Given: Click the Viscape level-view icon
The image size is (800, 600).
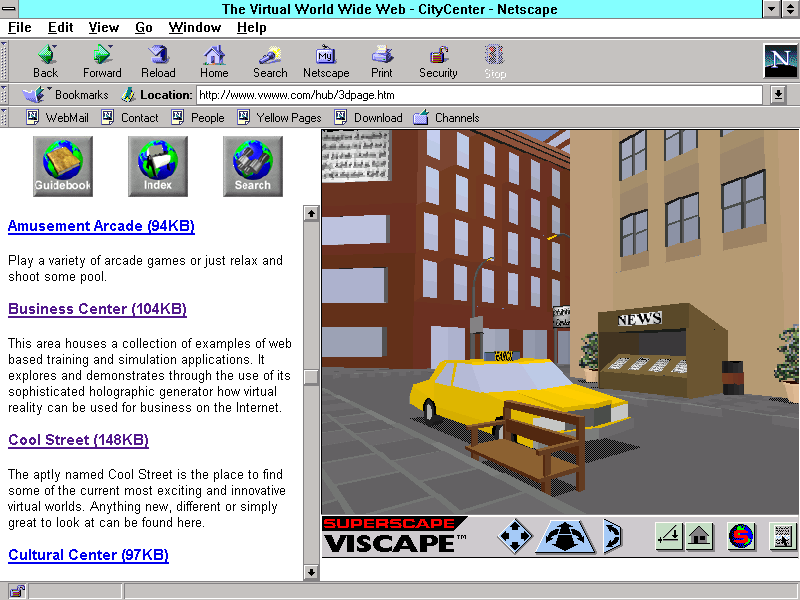Looking at the screenshot, I should click(x=669, y=536).
